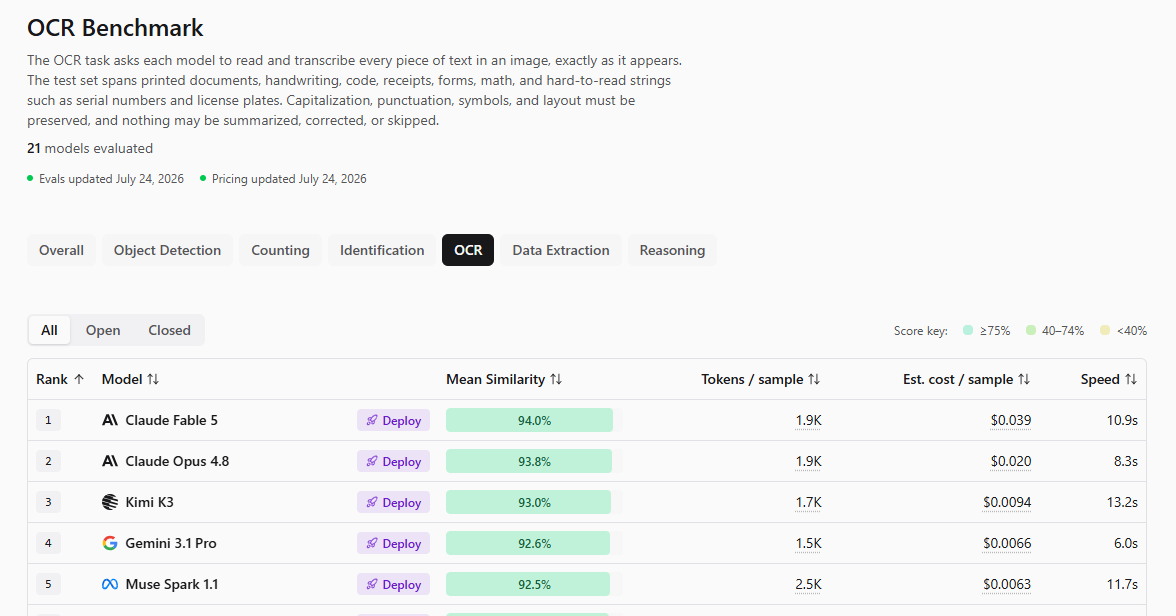1176x616 pixels.
Task: Click the 93.8% similarity bar
Action: [529, 461]
